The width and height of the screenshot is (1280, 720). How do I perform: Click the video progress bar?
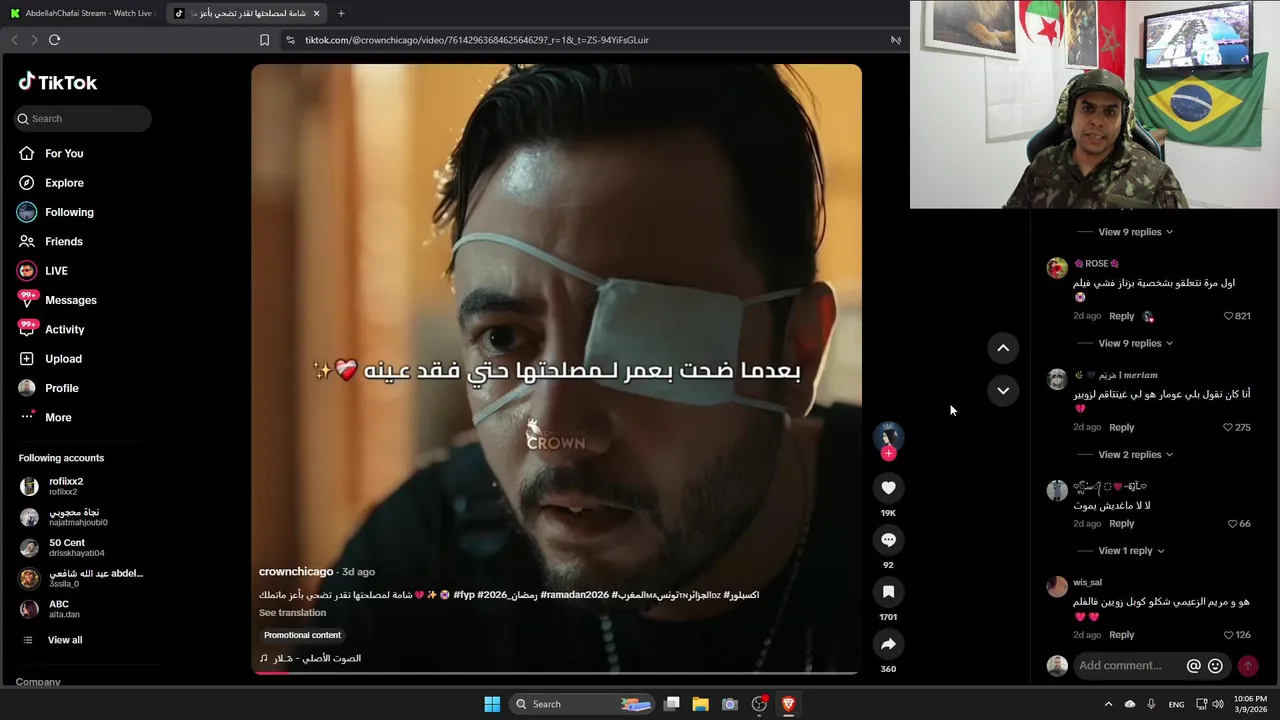click(556, 672)
